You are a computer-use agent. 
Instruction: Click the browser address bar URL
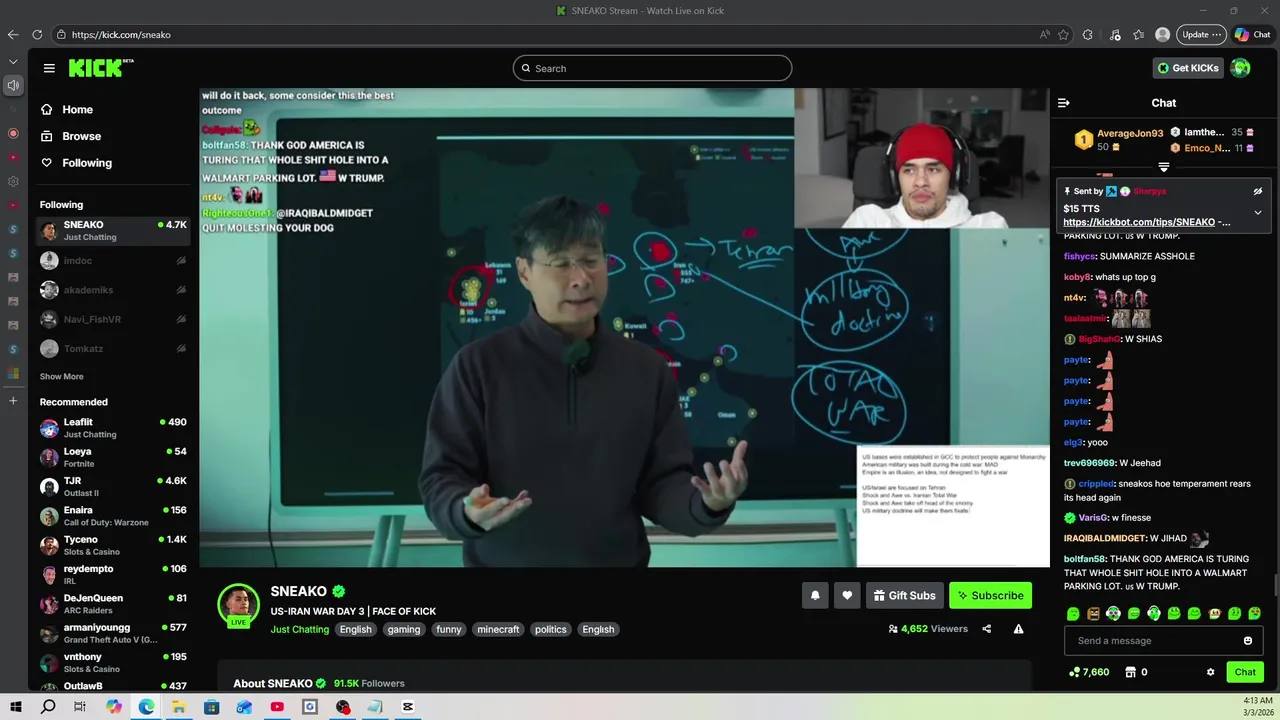pyautogui.click(x=121, y=35)
